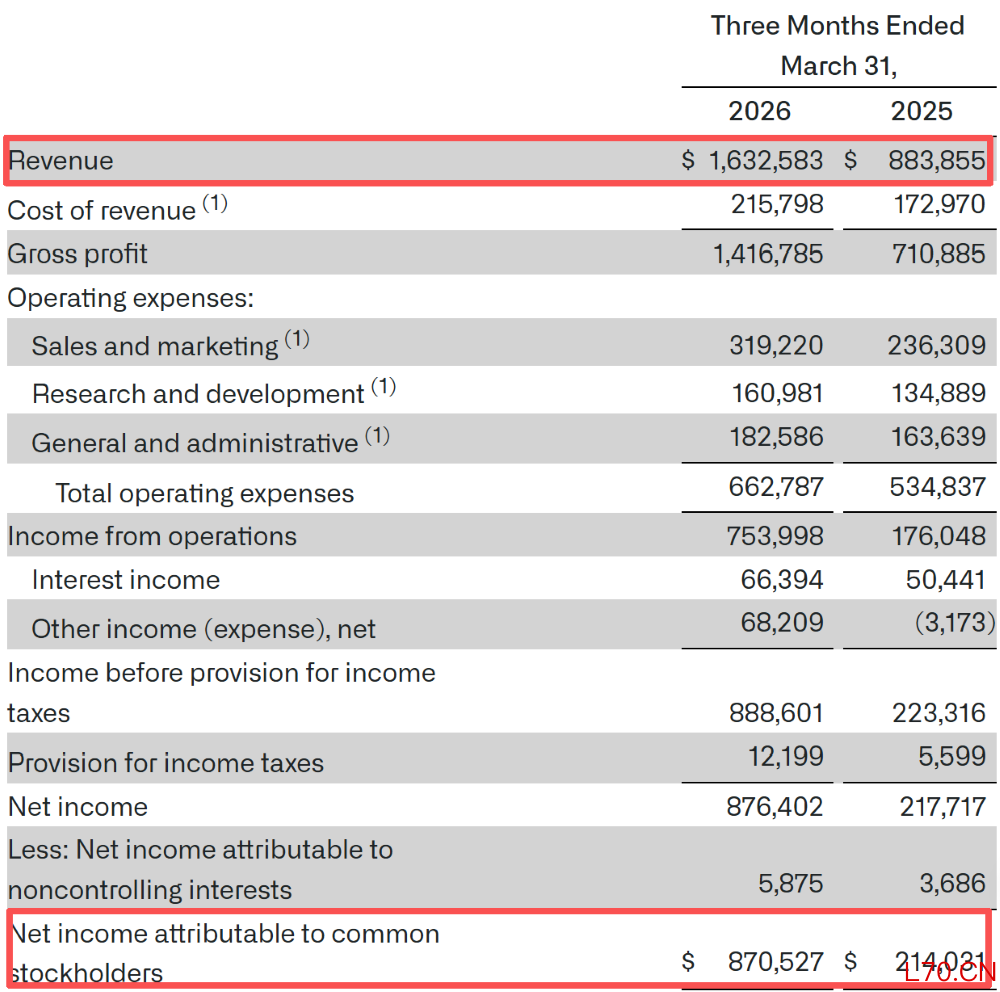Click Provision for income taxes label

click(166, 763)
